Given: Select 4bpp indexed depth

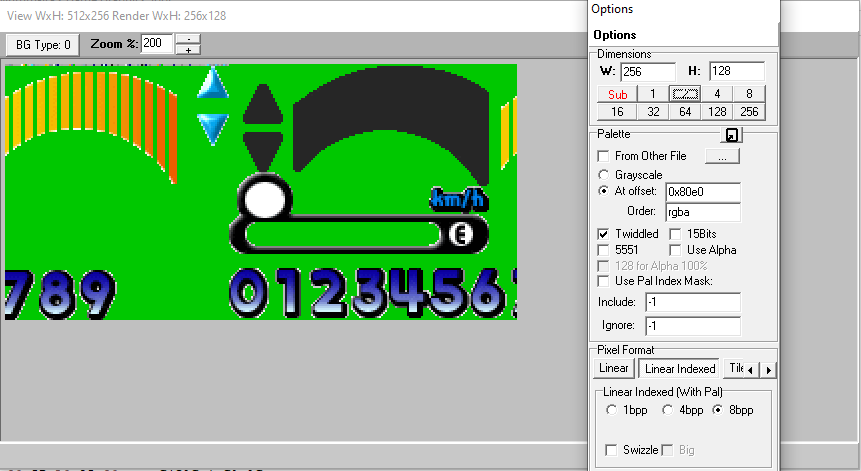Looking at the screenshot, I should pyautogui.click(x=667, y=410).
